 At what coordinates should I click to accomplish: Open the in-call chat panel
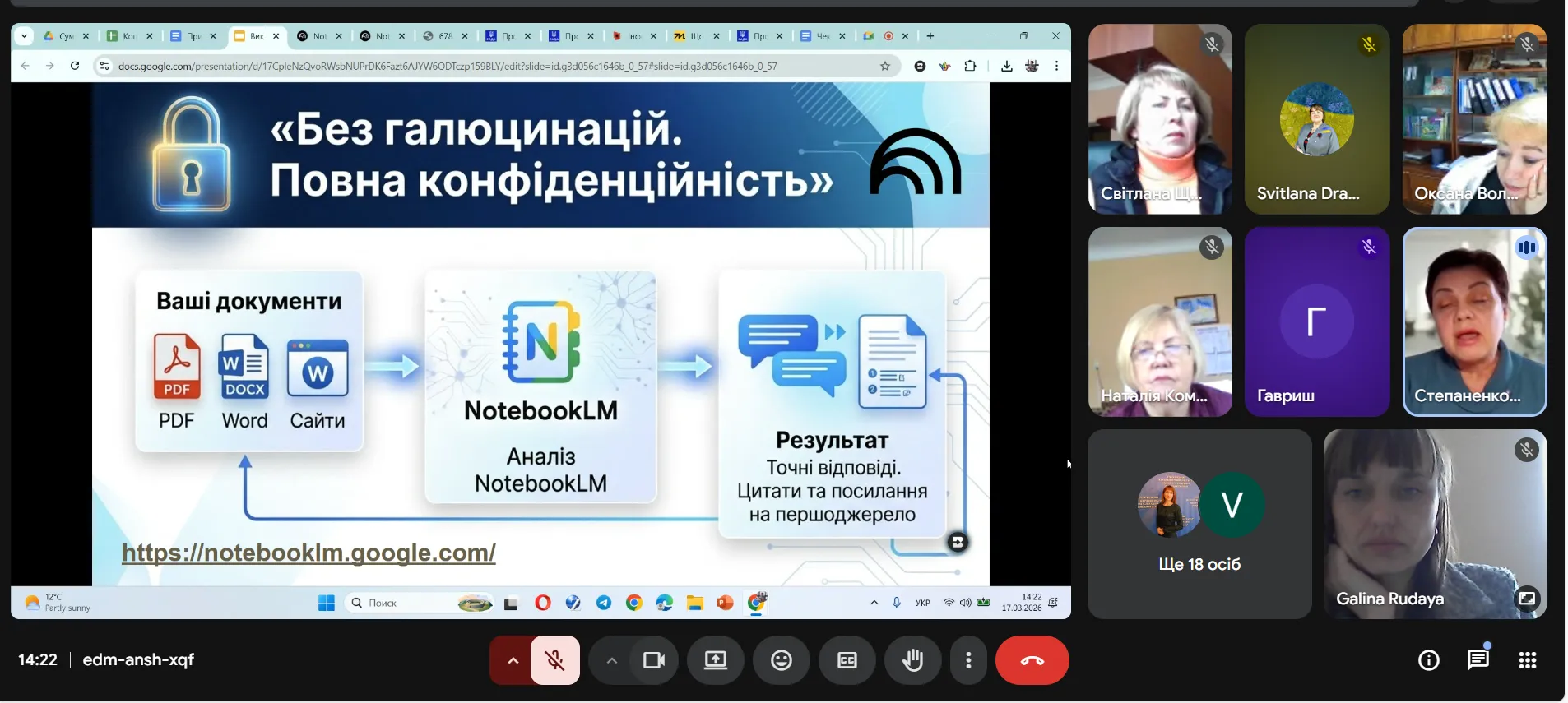(x=1478, y=660)
